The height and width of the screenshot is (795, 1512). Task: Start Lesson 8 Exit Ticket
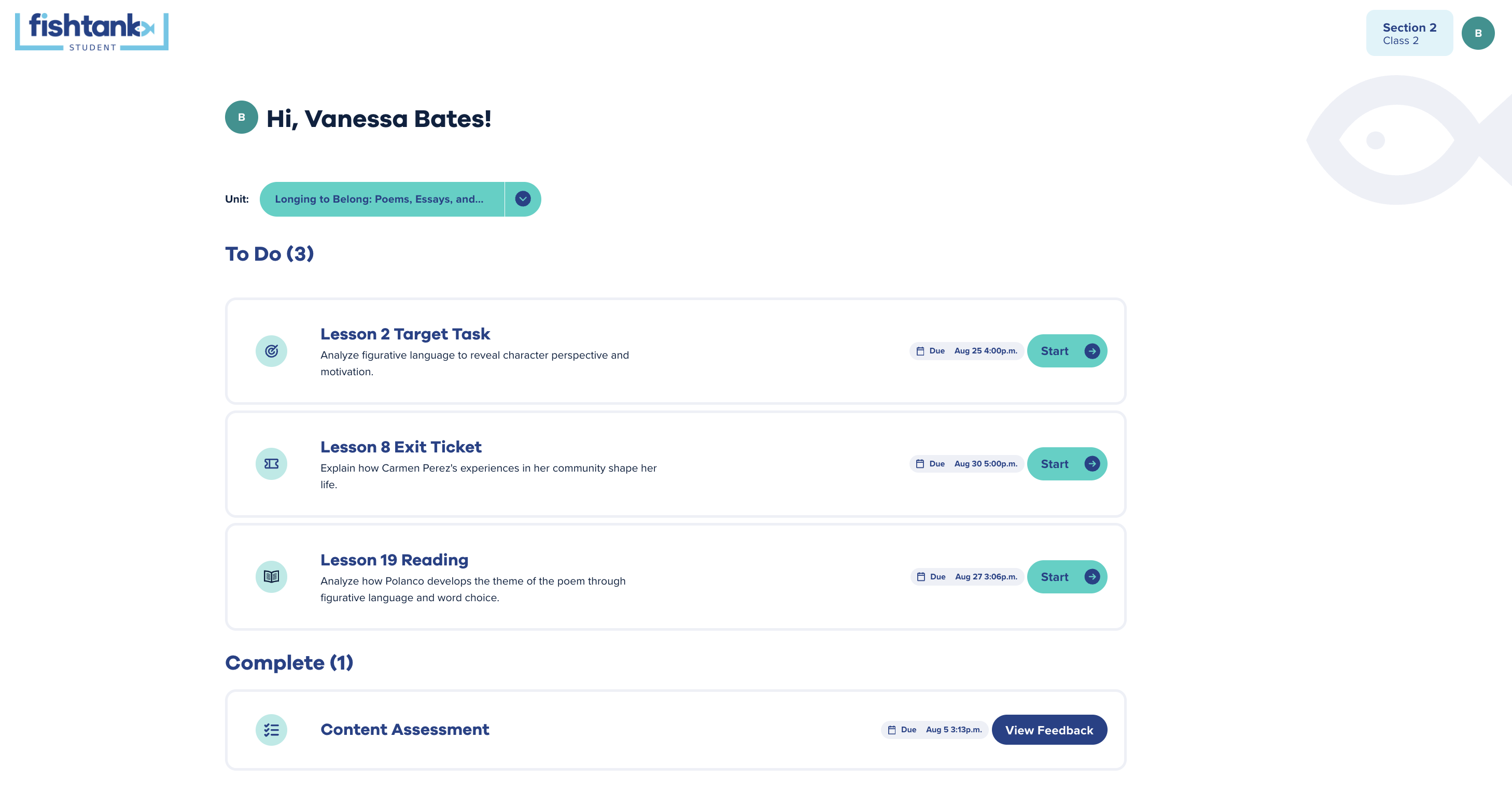[1067, 464]
